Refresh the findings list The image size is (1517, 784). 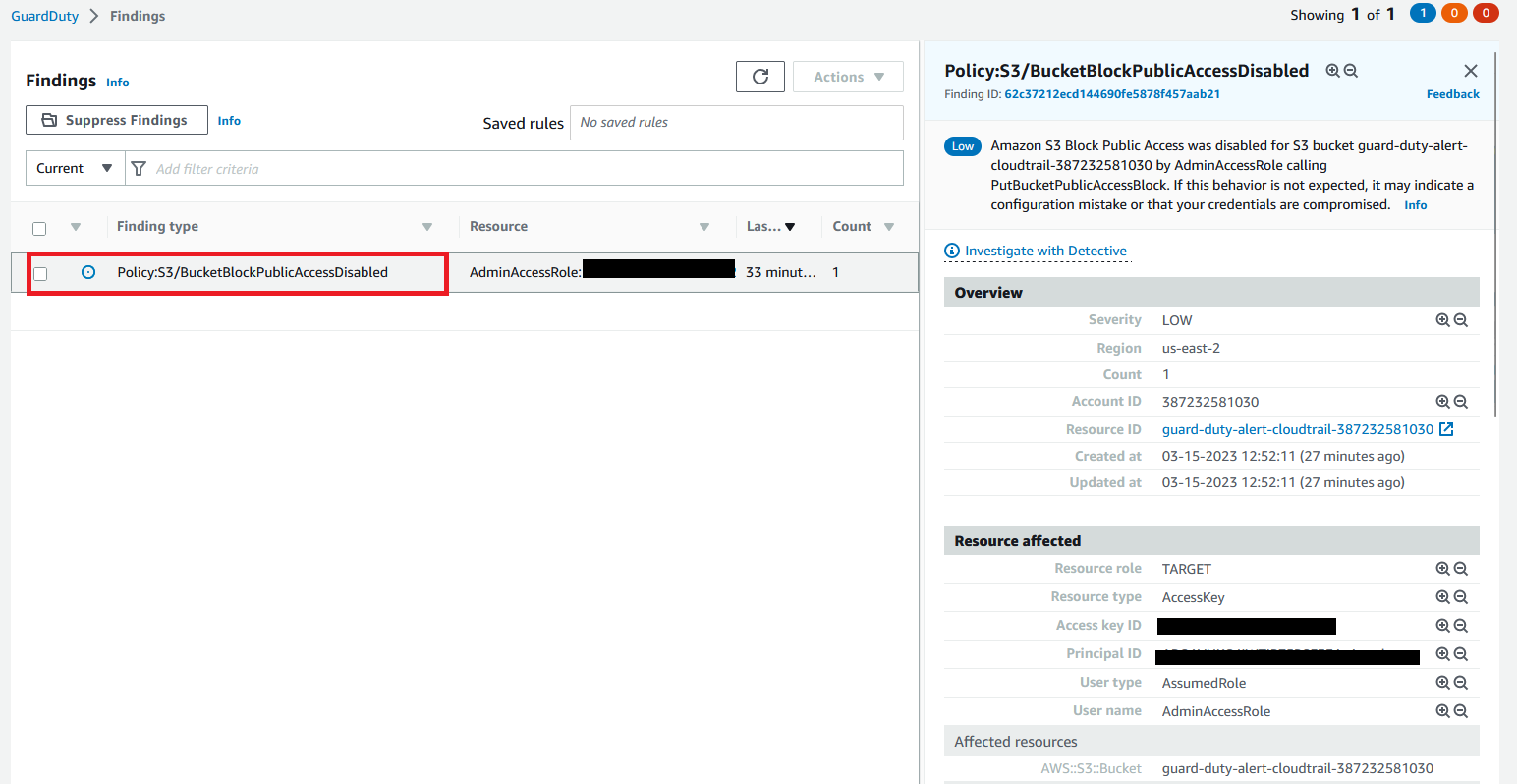(760, 77)
